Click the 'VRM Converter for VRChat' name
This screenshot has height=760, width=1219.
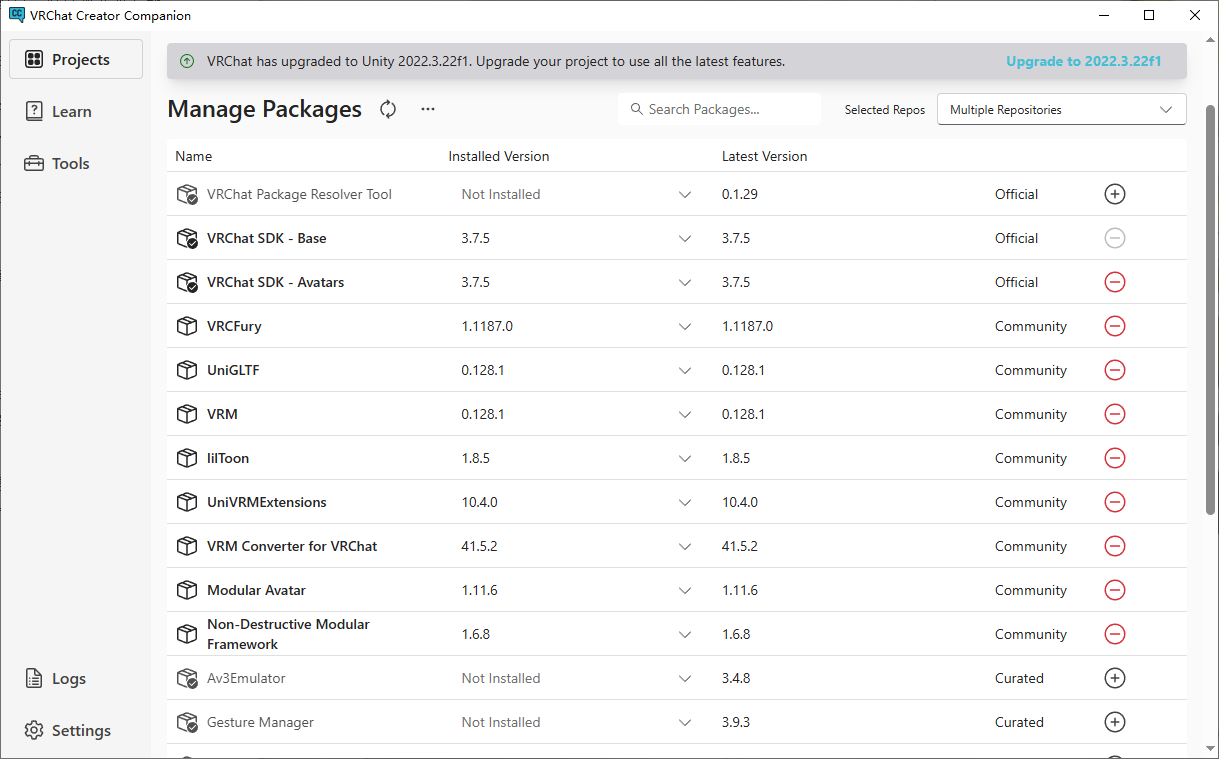292,546
